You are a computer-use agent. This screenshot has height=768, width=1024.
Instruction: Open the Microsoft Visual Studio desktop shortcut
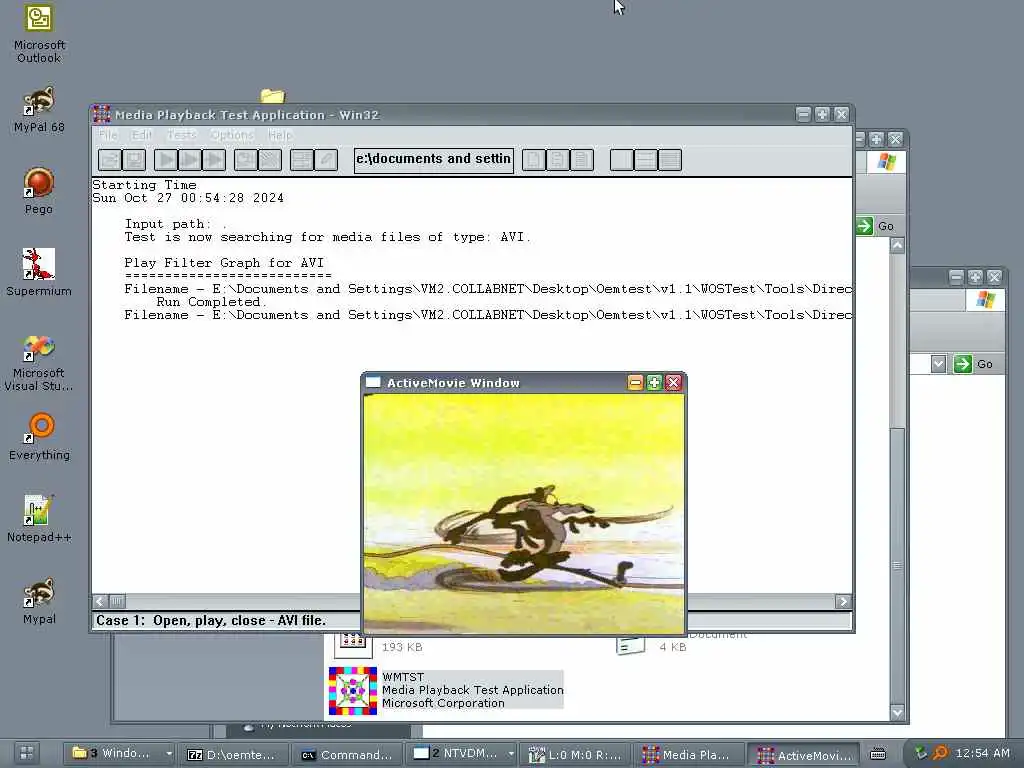(x=39, y=363)
